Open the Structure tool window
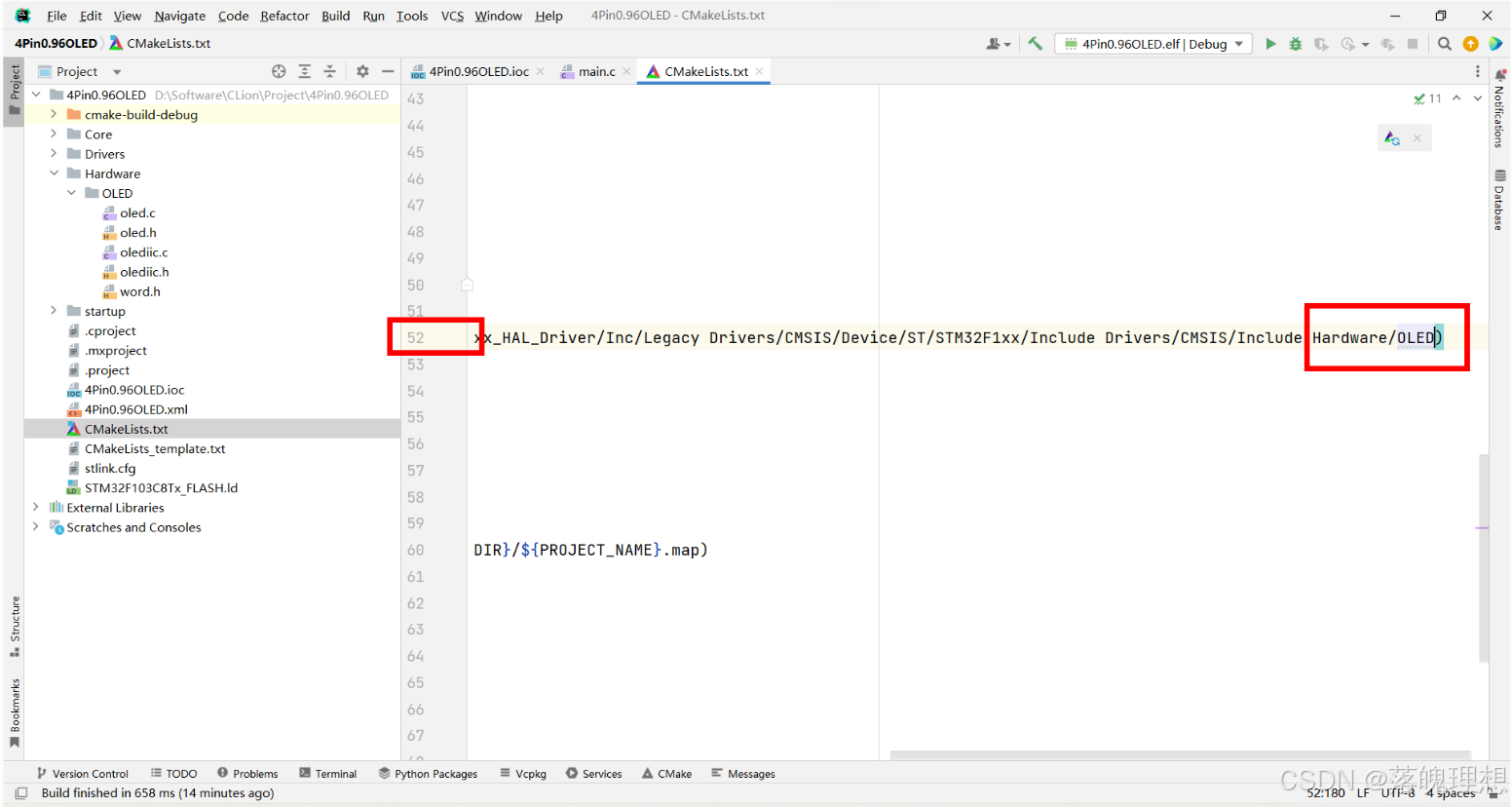1512x807 pixels. pyautogui.click(x=15, y=626)
